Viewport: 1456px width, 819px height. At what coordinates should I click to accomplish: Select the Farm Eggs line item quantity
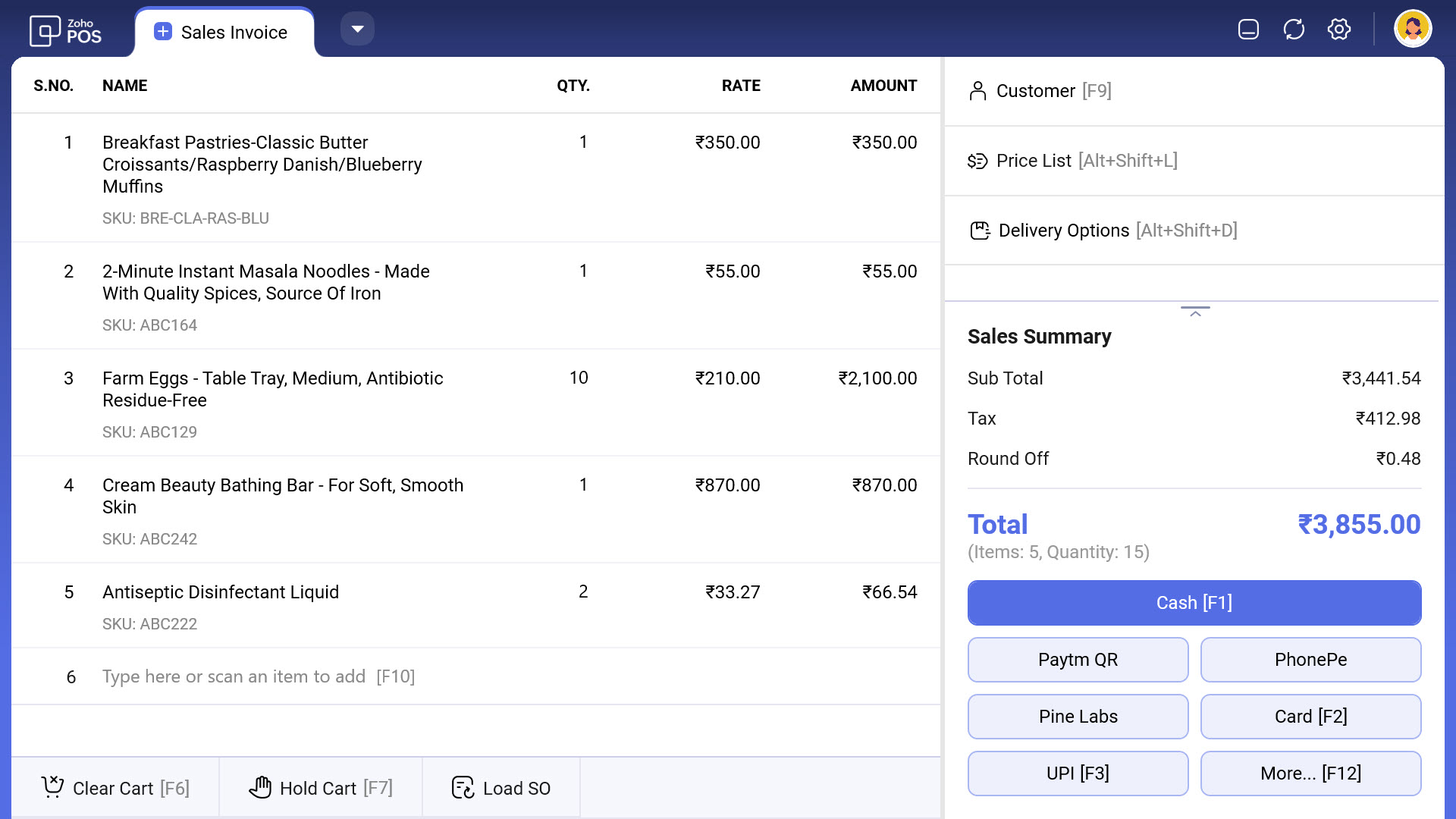click(579, 378)
